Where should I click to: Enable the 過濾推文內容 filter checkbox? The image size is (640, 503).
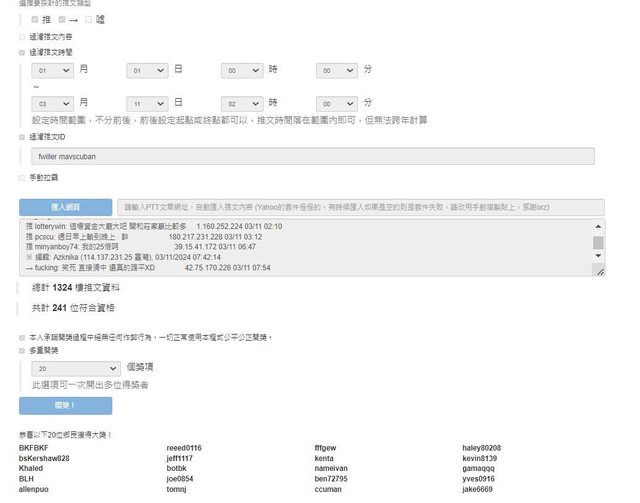[x=23, y=36]
